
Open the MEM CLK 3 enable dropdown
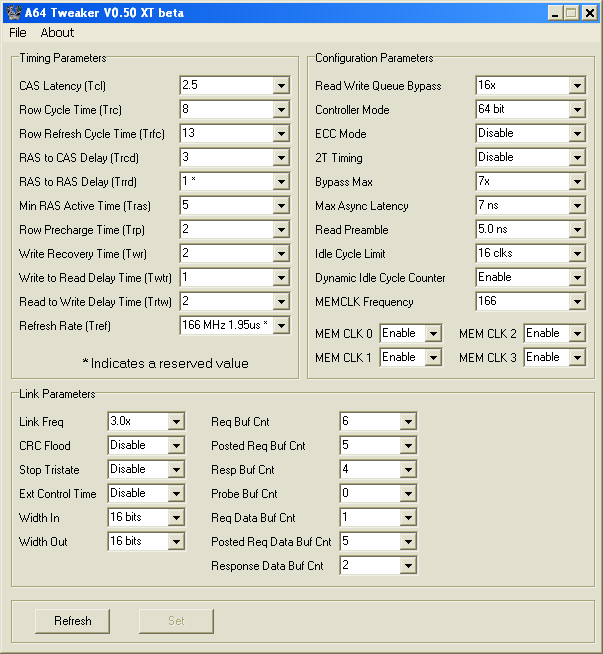[577, 357]
